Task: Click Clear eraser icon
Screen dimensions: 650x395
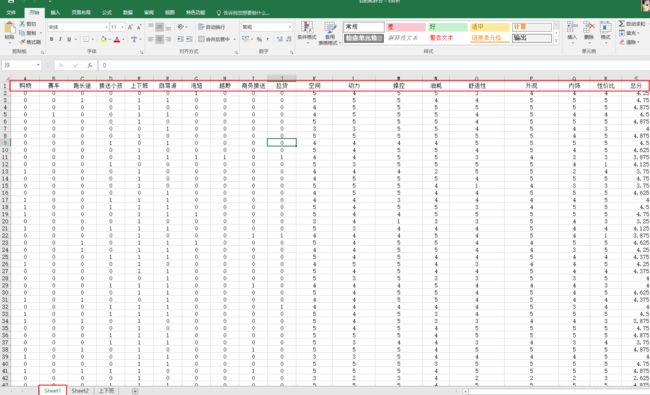Action: 621,42
